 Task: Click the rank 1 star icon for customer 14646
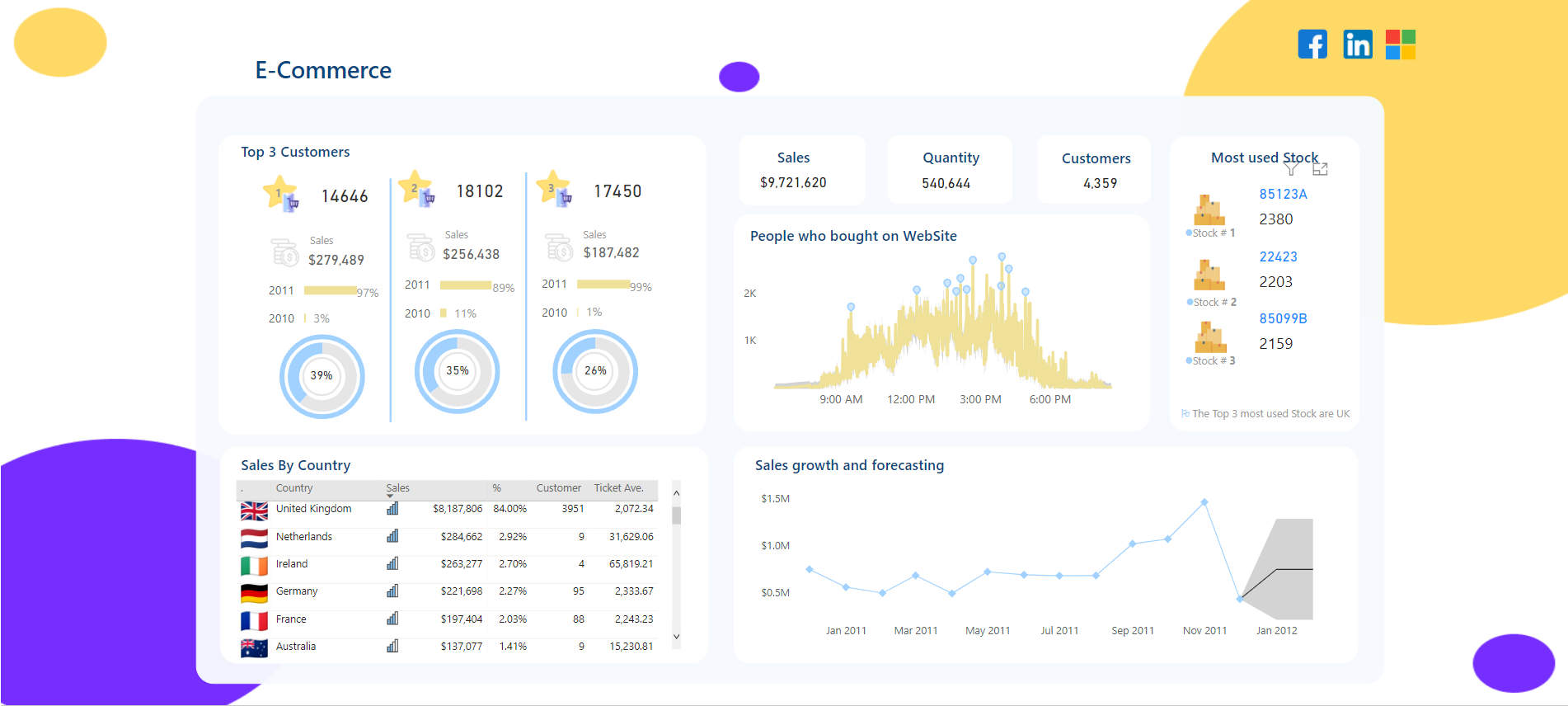(x=281, y=194)
